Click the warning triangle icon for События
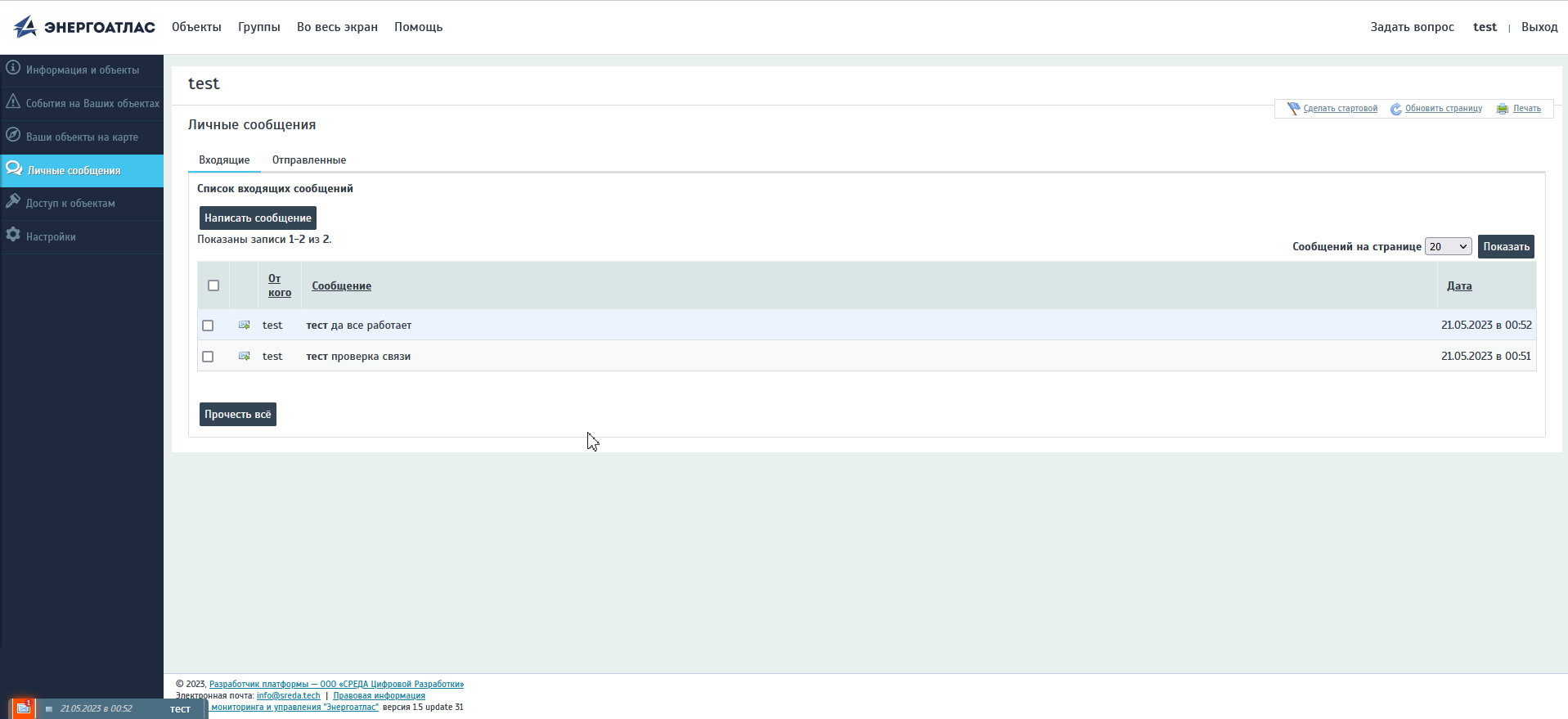Viewport: 1568px width, 719px height. (x=13, y=101)
